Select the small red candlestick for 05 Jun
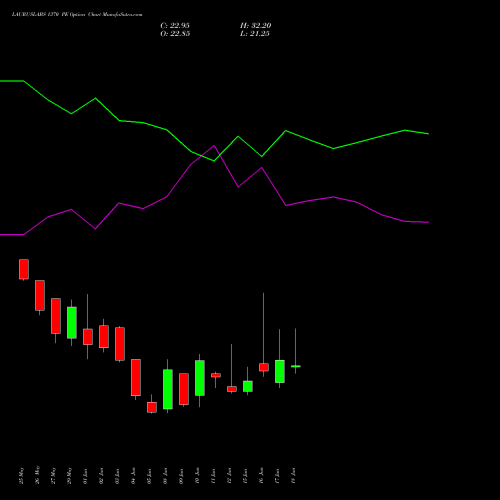 point(152,407)
